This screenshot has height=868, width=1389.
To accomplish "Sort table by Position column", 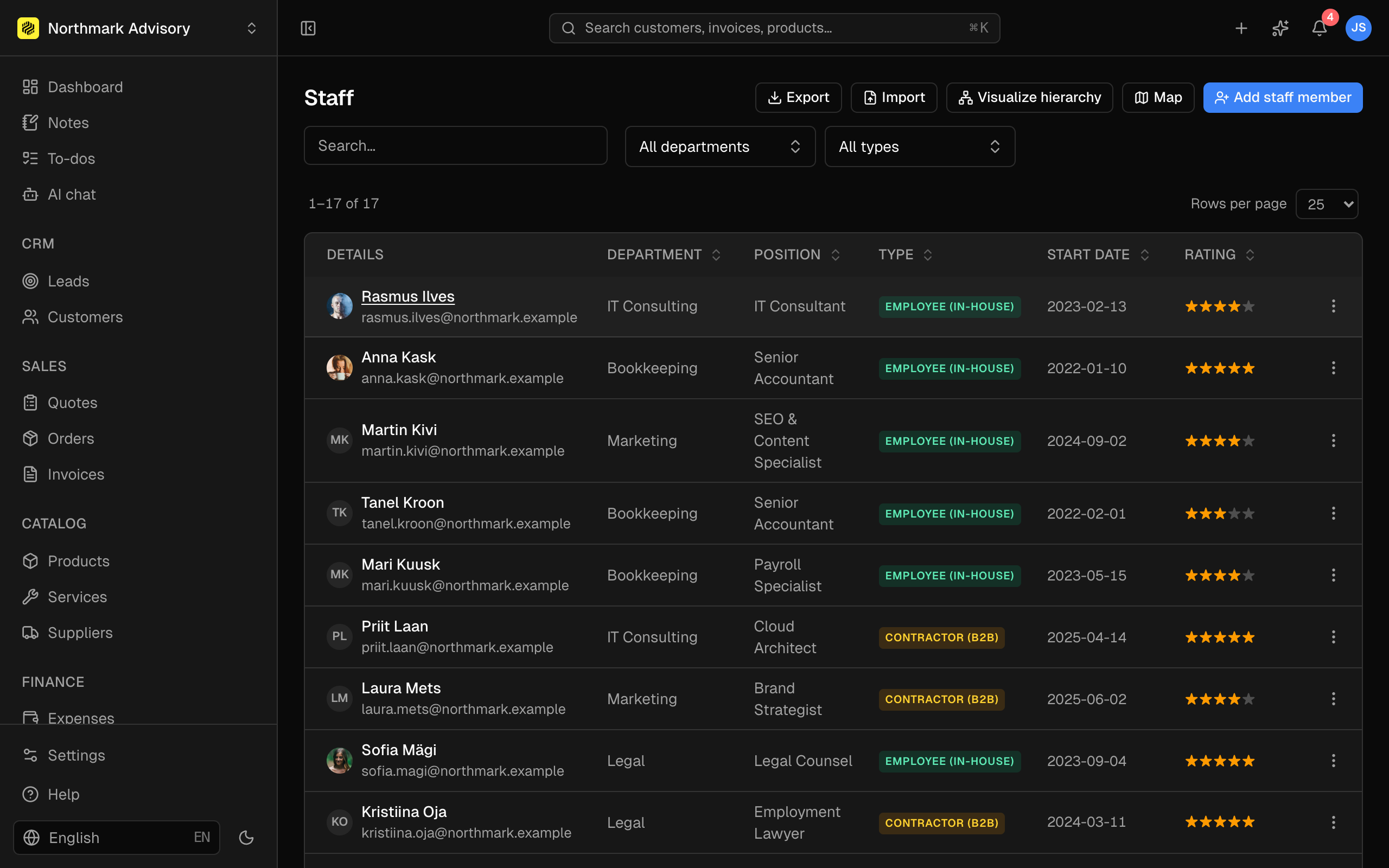I will tap(797, 254).
